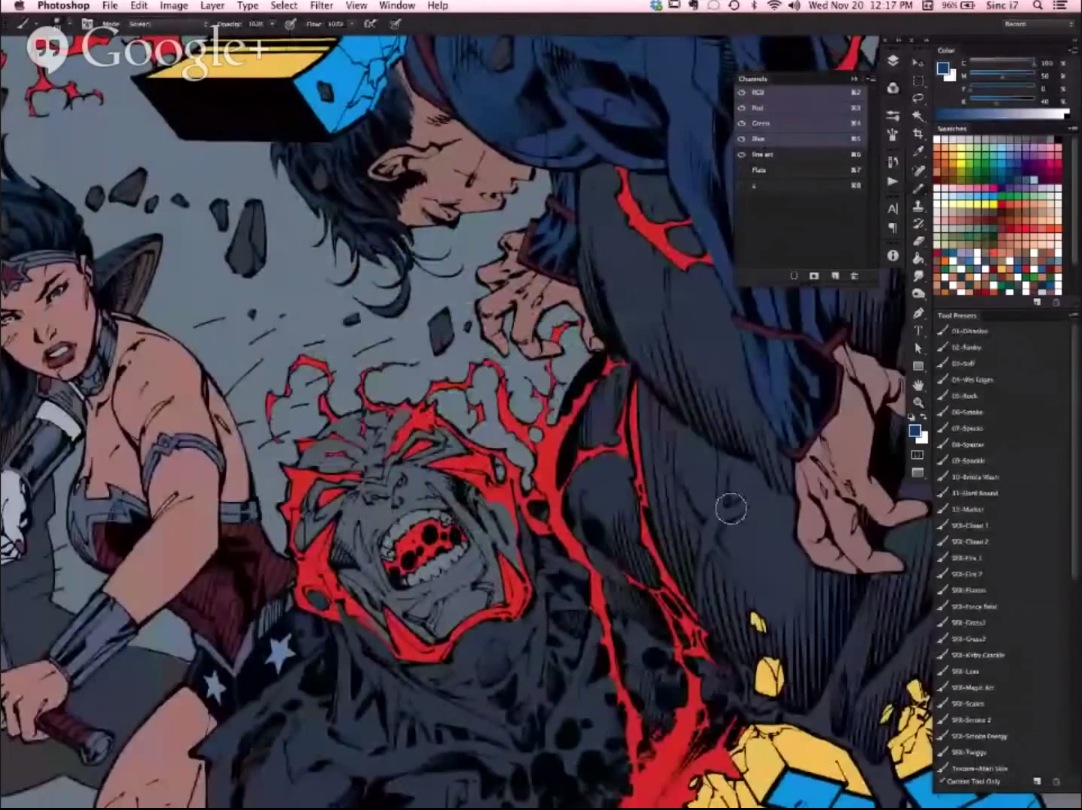Image resolution: width=1082 pixels, height=810 pixels.
Task: Open the Image menu
Action: [174, 6]
